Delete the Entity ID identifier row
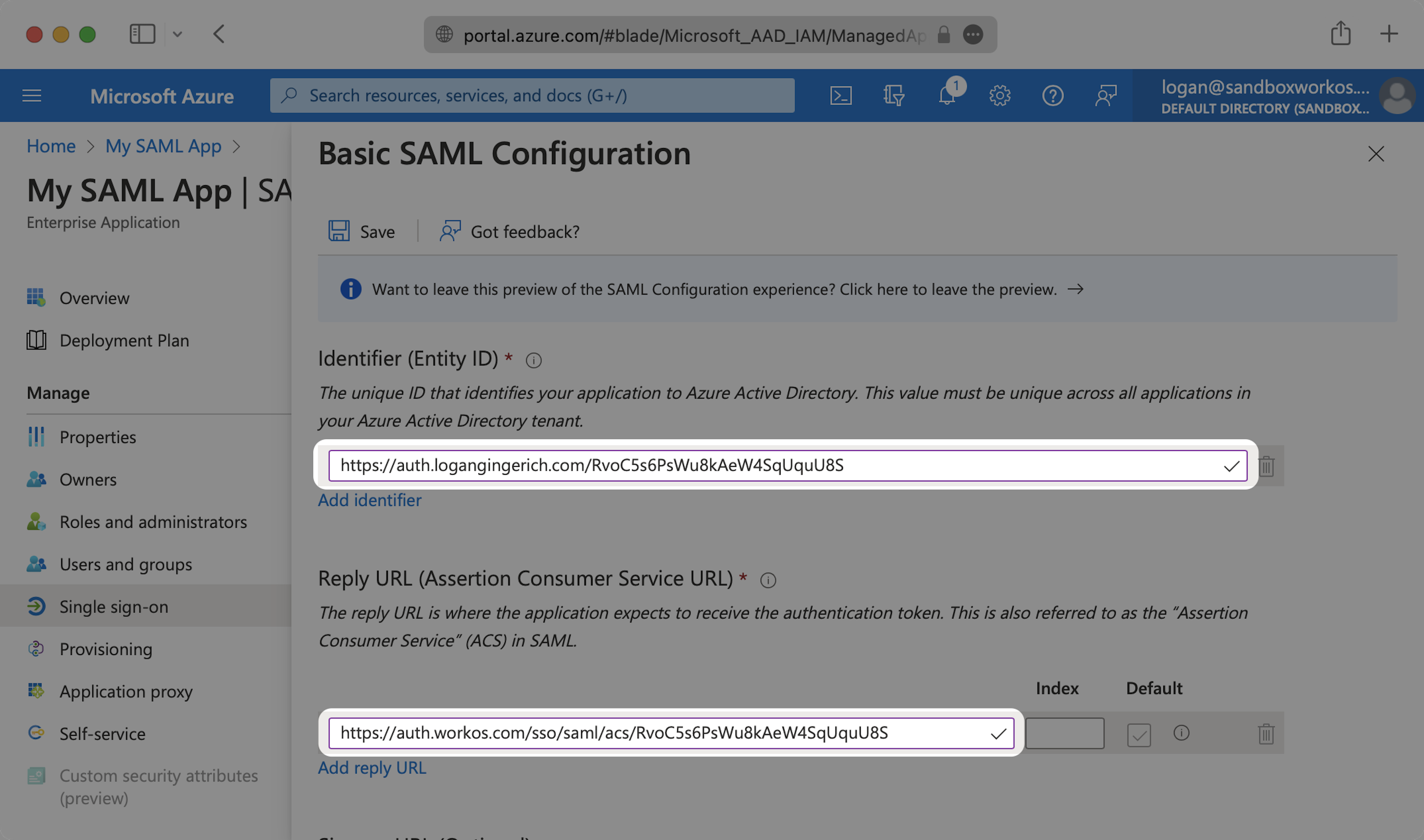This screenshot has width=1424, height=840. (x=1267, y=467)
